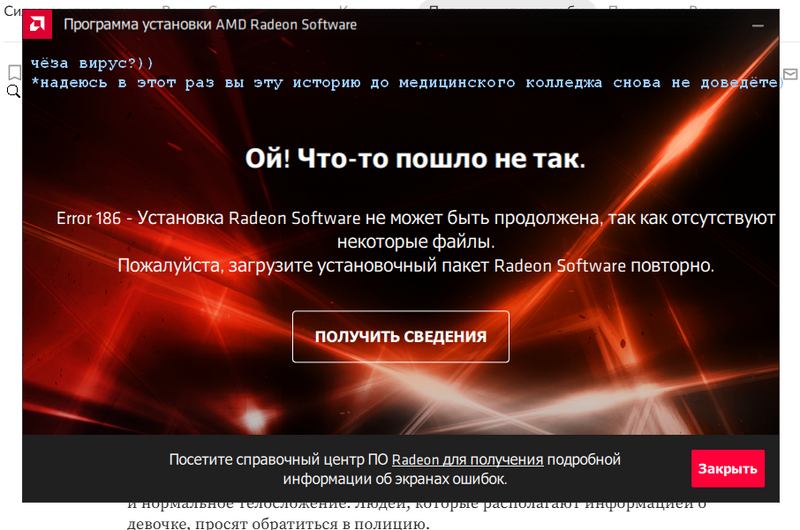The image size is (800, 530).
Task: Click the ПОЛУЧИТЬ СВЕДЕНИЯ button
Action: 401,337
